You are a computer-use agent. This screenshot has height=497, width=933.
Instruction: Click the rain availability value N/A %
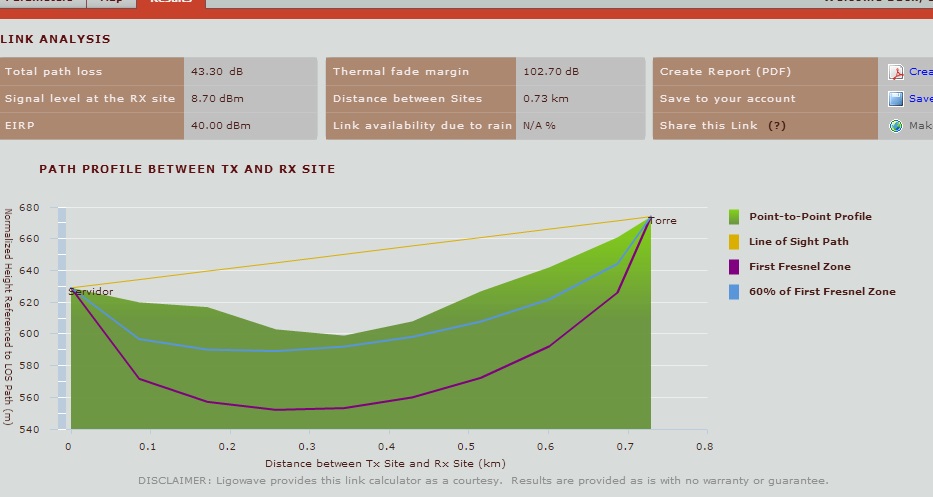click(x=539, y=126)
